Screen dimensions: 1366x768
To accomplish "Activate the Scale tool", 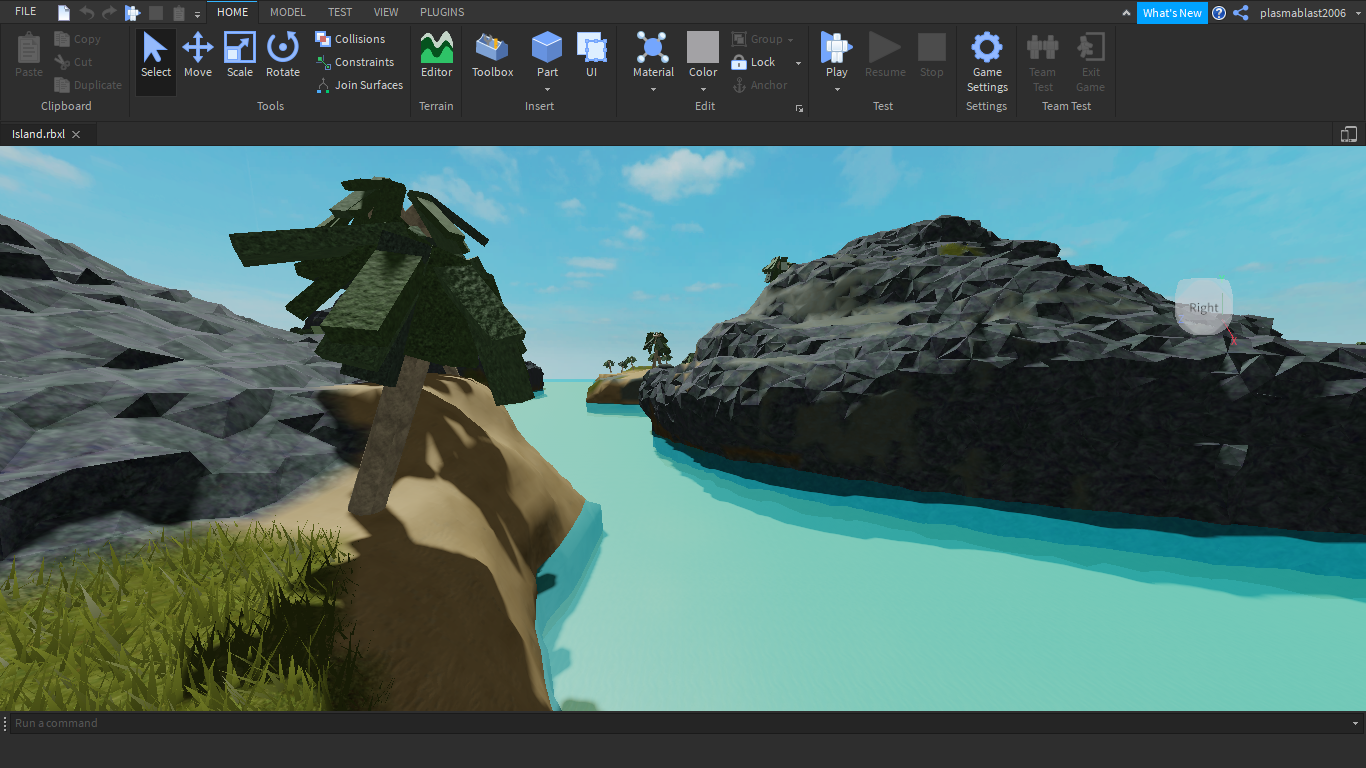I will point(240,55).
